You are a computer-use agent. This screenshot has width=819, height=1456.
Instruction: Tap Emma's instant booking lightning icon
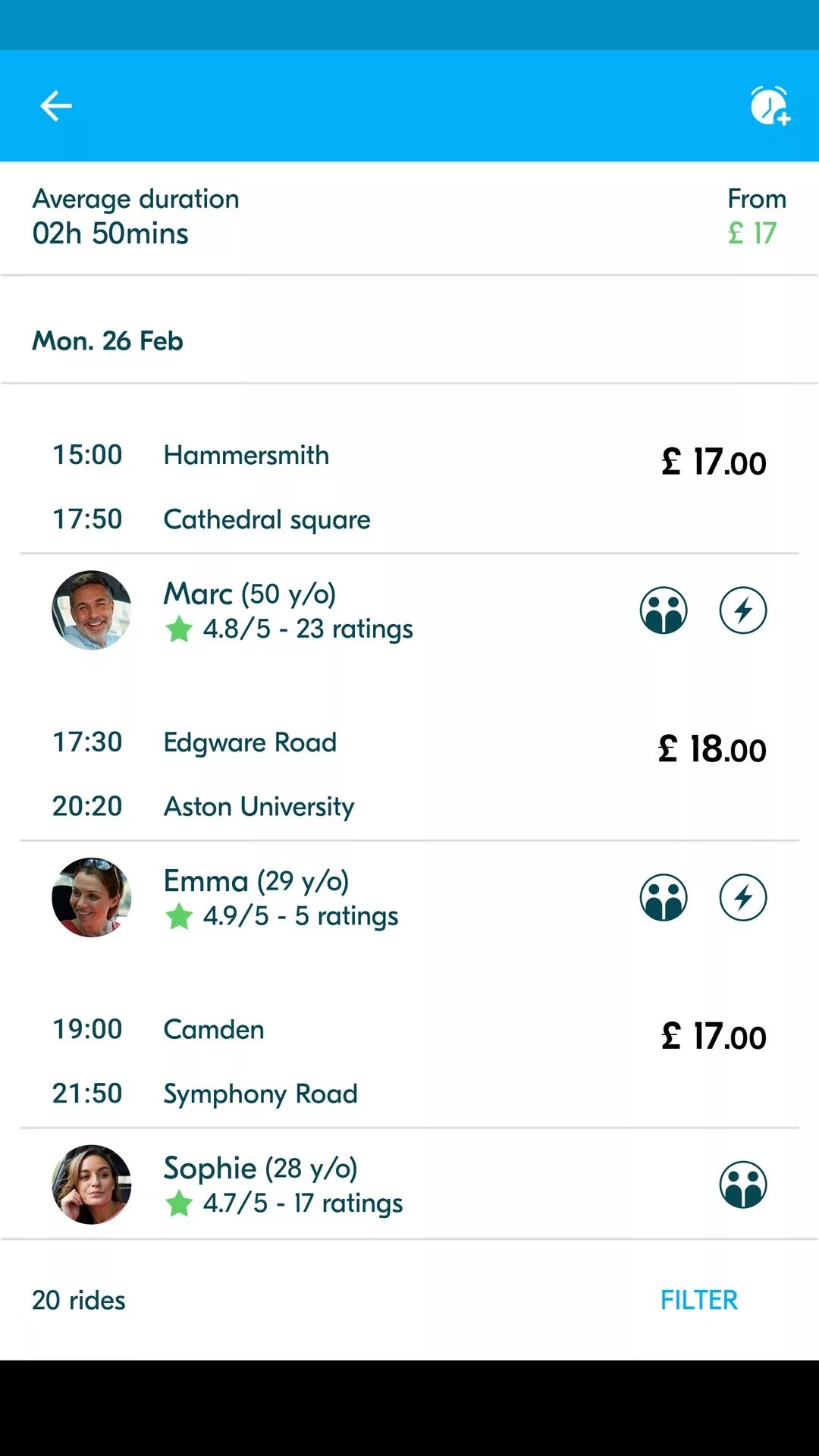pyautogui.click(x=743, y=898)
